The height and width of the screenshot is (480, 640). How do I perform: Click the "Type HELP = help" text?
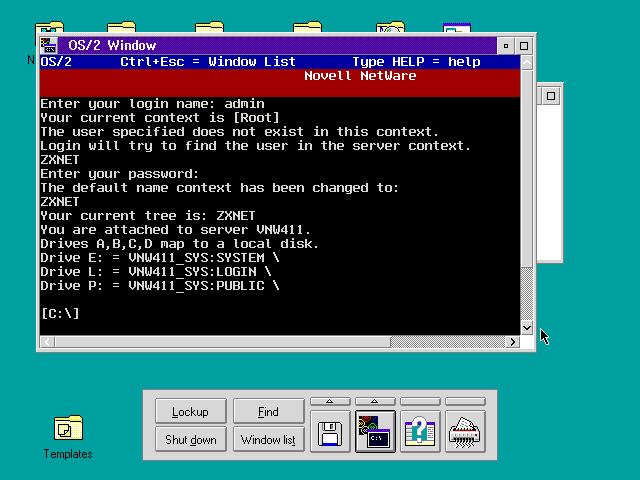tap(416, 62)
